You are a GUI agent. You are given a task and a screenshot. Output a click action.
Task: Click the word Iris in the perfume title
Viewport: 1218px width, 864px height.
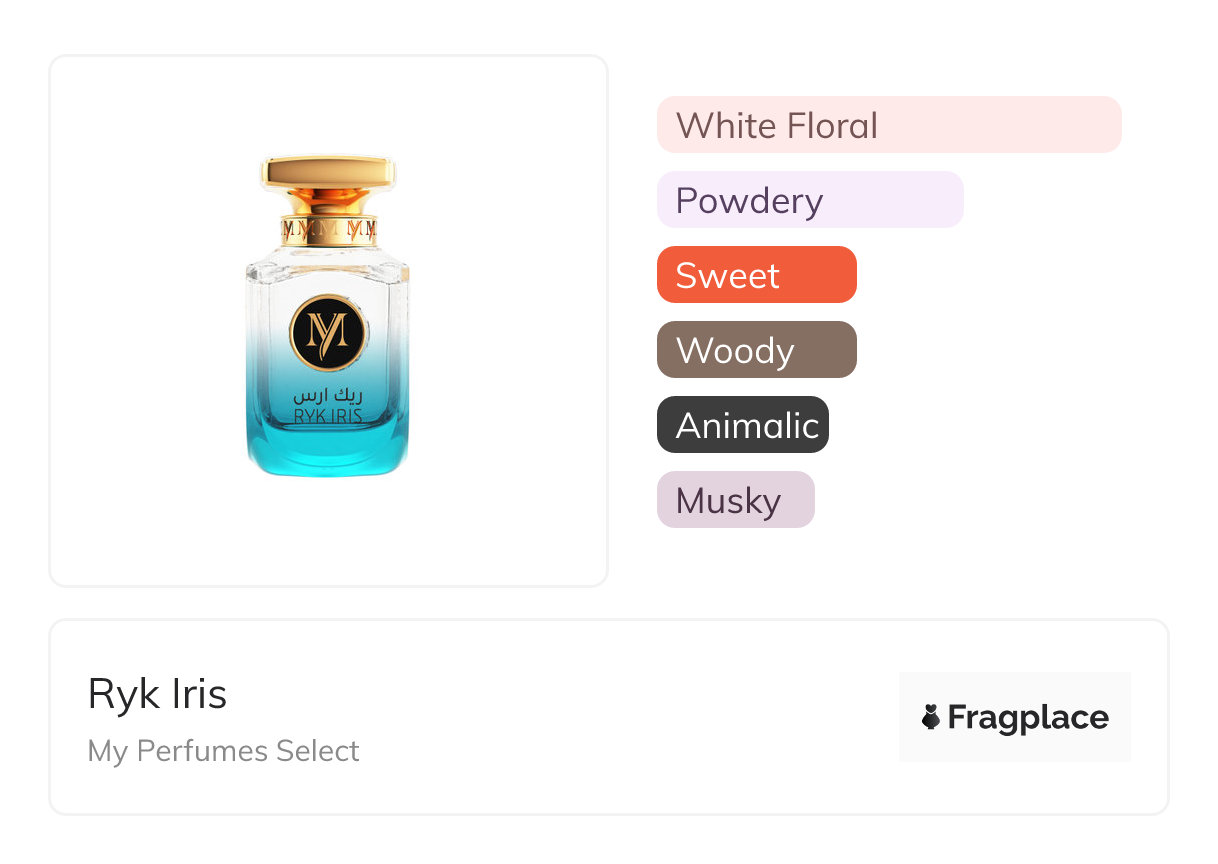coord(197,694)
